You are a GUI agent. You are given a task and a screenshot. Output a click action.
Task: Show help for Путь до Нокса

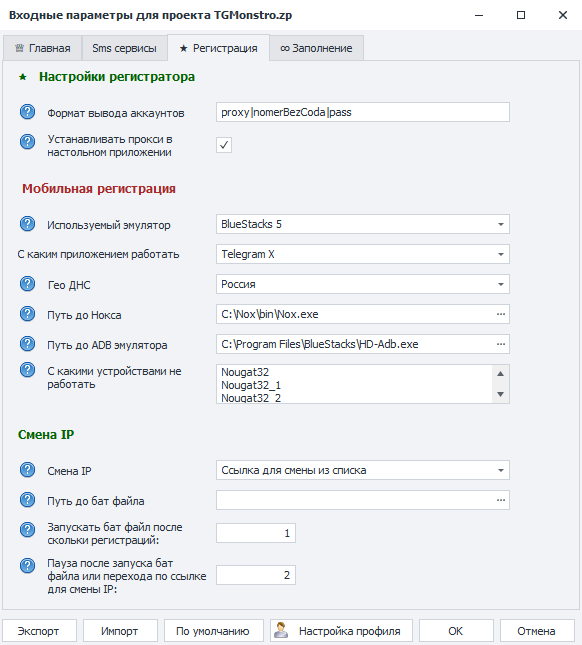(27, 314)
